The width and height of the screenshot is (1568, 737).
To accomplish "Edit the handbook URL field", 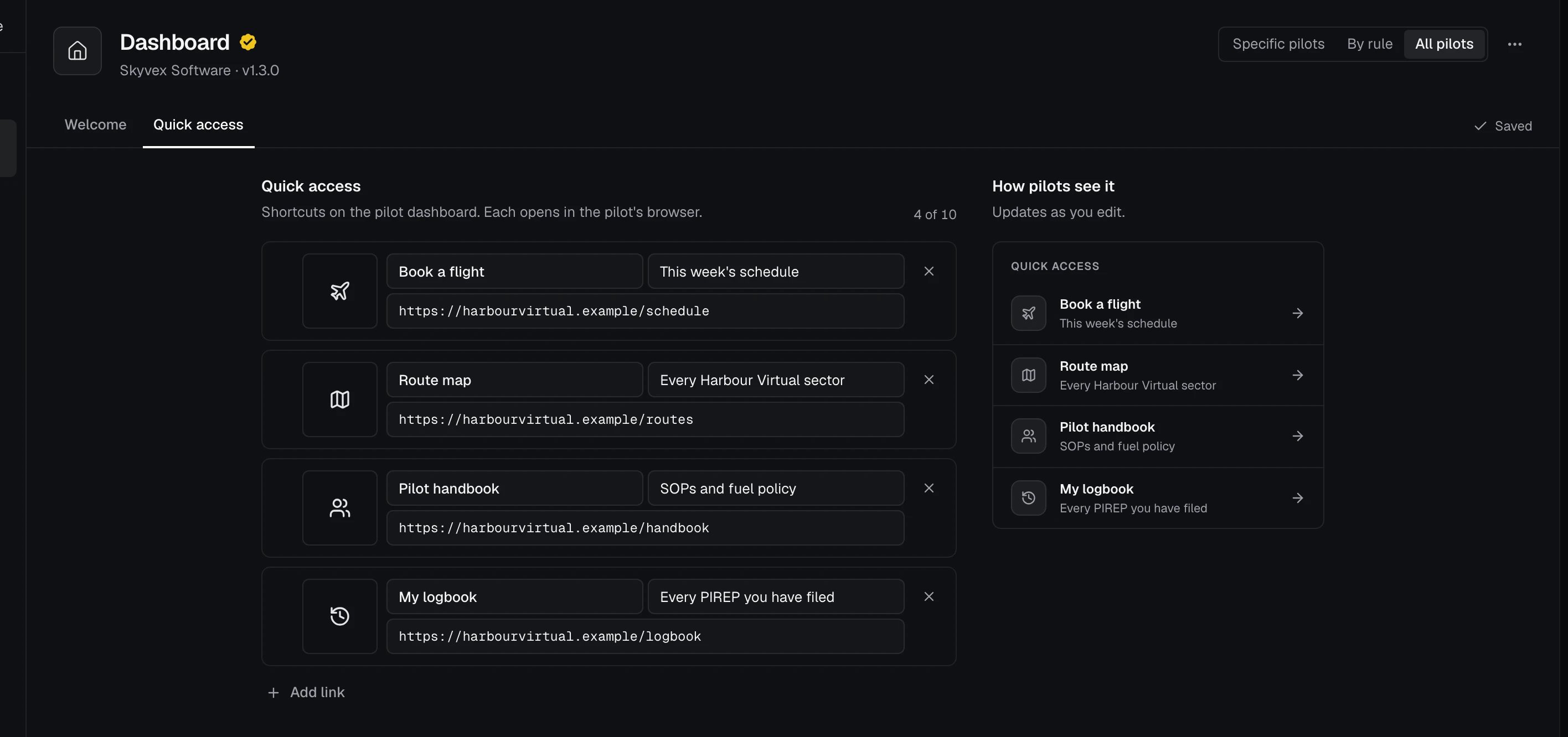I will tap(645, 528).
